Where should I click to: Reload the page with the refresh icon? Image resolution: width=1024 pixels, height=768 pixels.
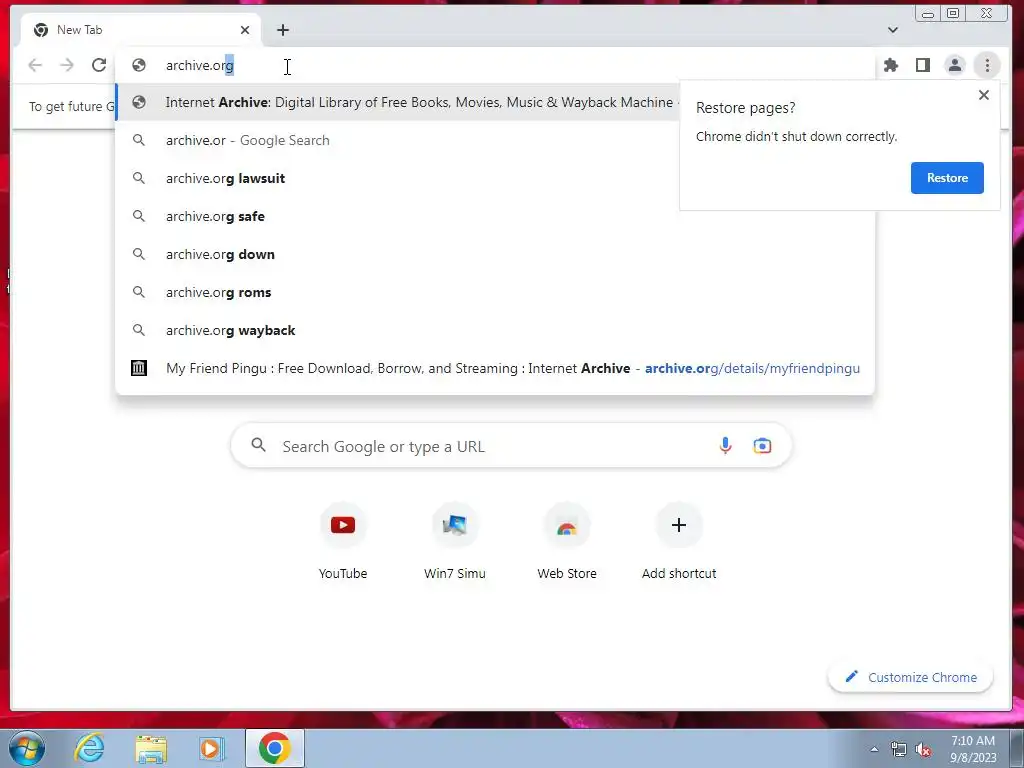99,65
